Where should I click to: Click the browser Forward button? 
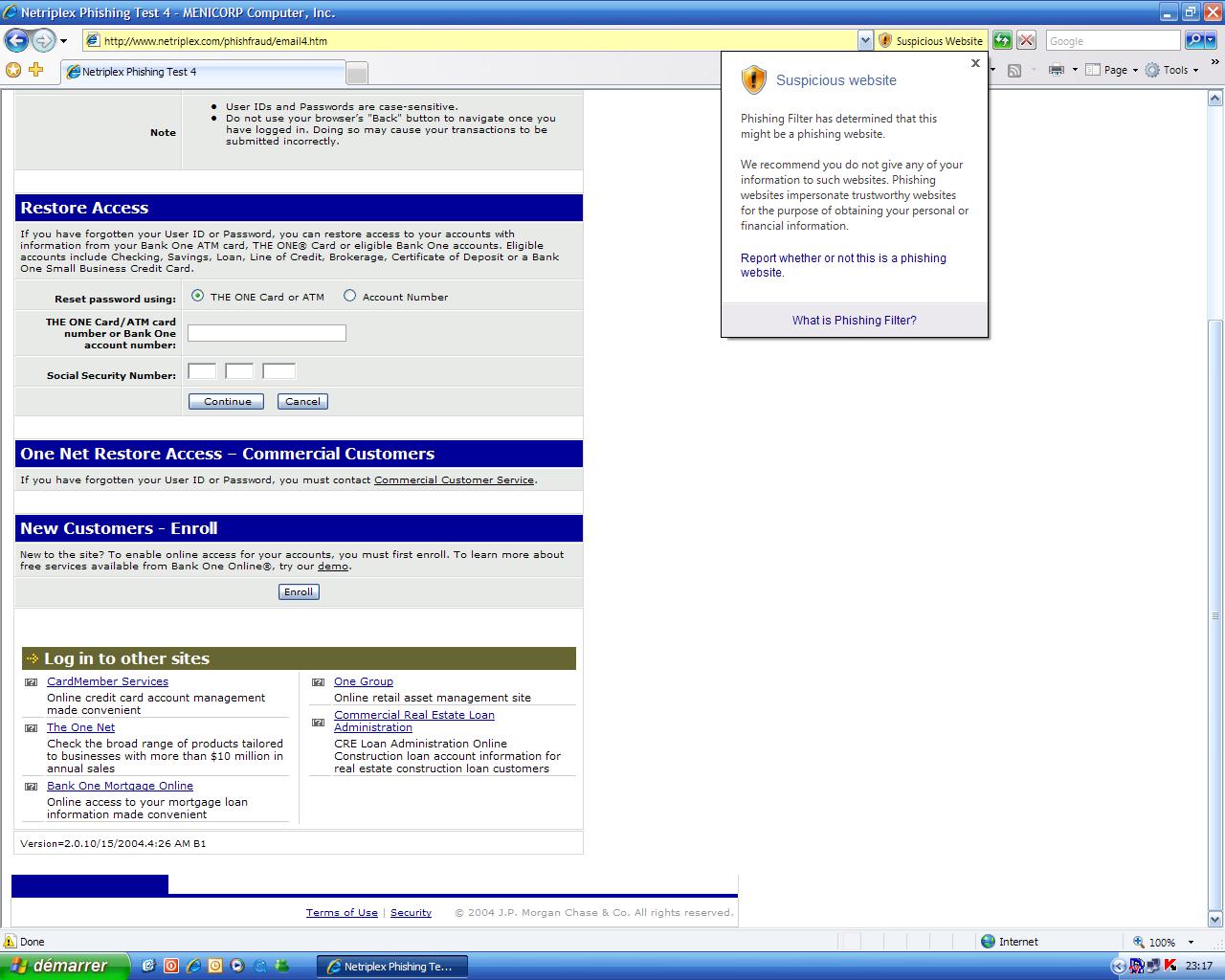(43, 40)
